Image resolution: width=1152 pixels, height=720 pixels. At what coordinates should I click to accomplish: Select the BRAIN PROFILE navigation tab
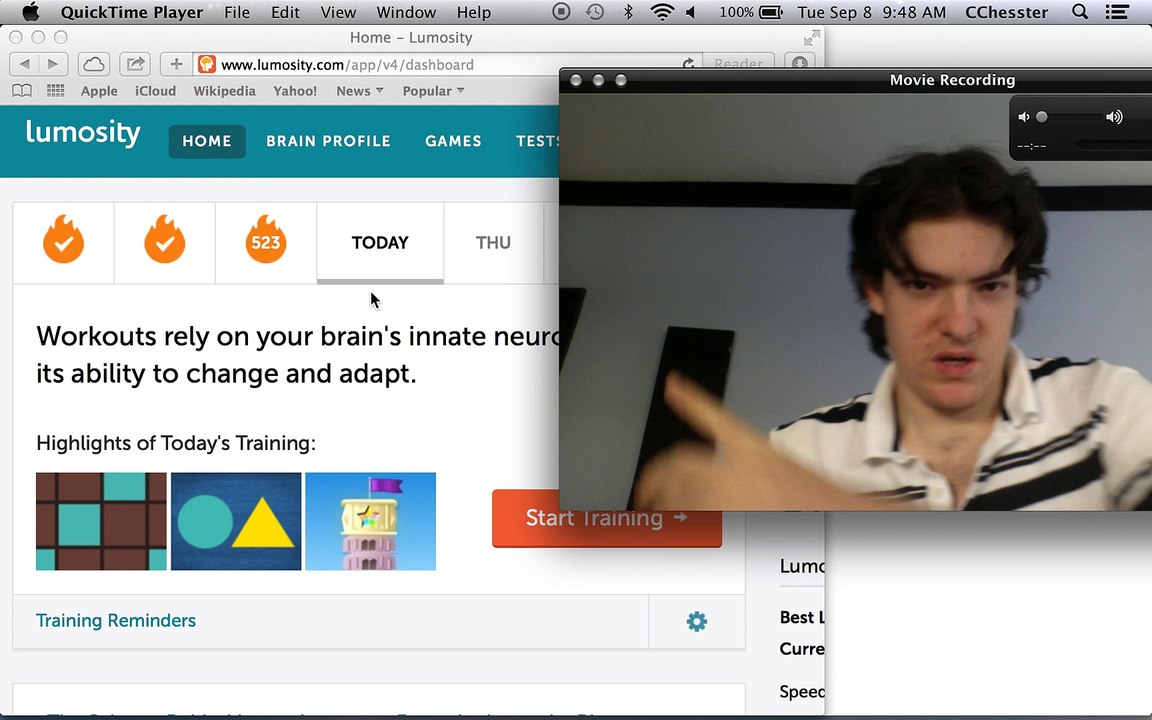[328, 141]
